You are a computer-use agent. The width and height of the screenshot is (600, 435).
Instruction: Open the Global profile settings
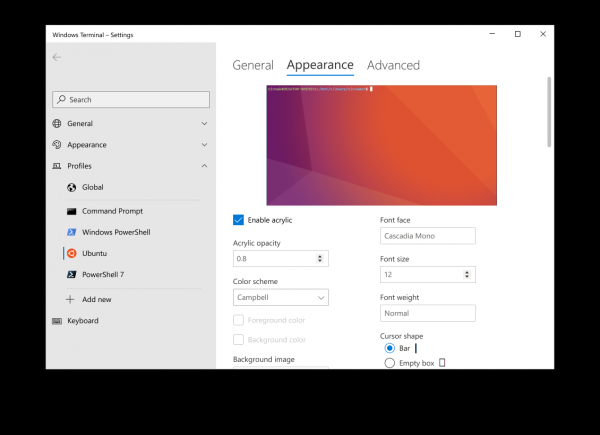tap(92, 187)
